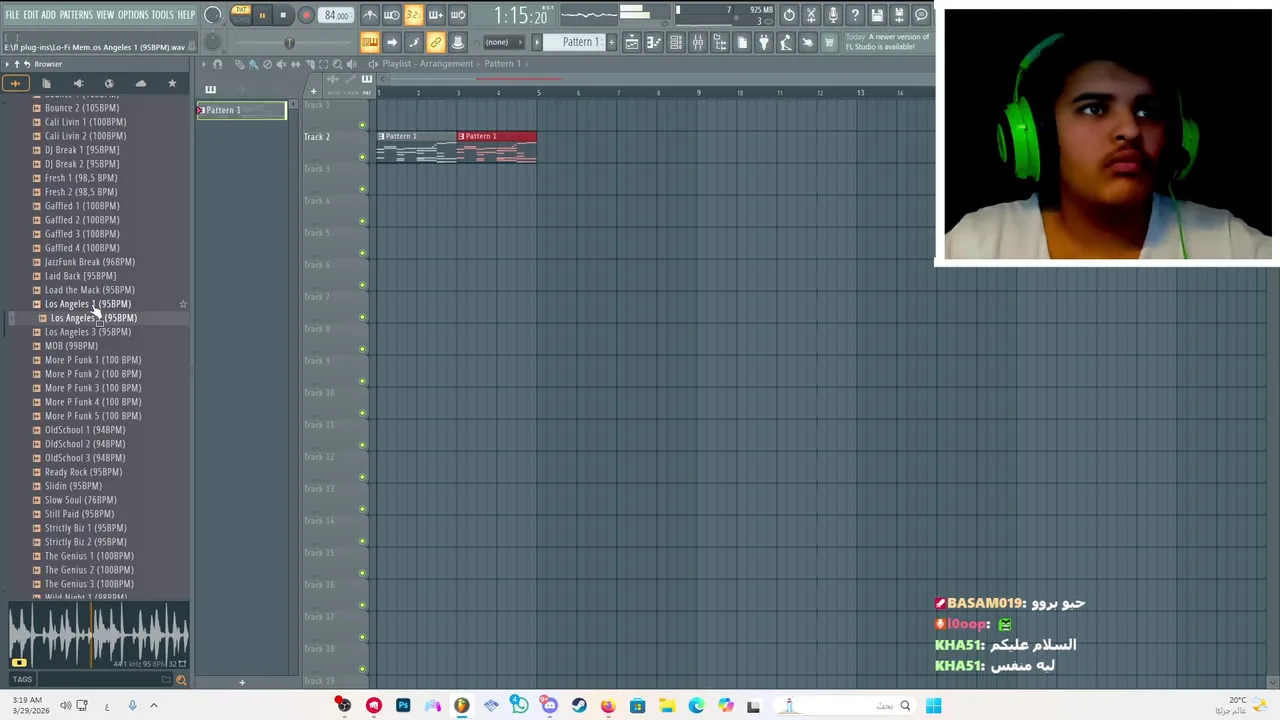Open the Channel rack icon

[x=676, y=42]
